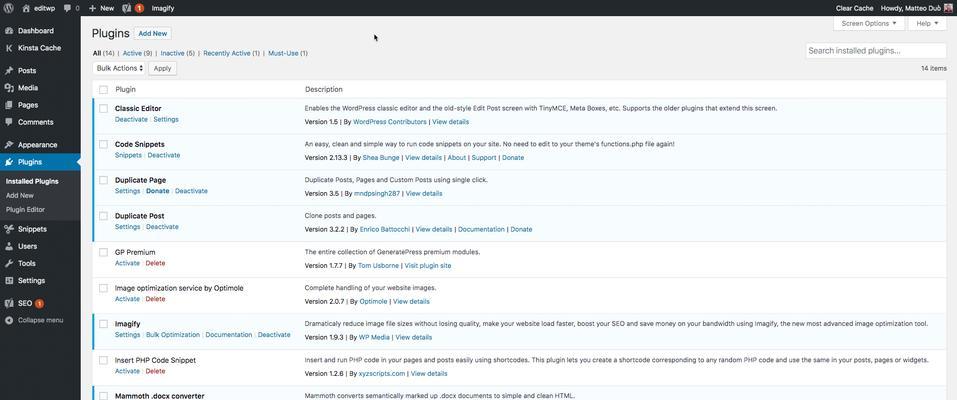
Task: Show All plugins filter
Action: (104, 53)
